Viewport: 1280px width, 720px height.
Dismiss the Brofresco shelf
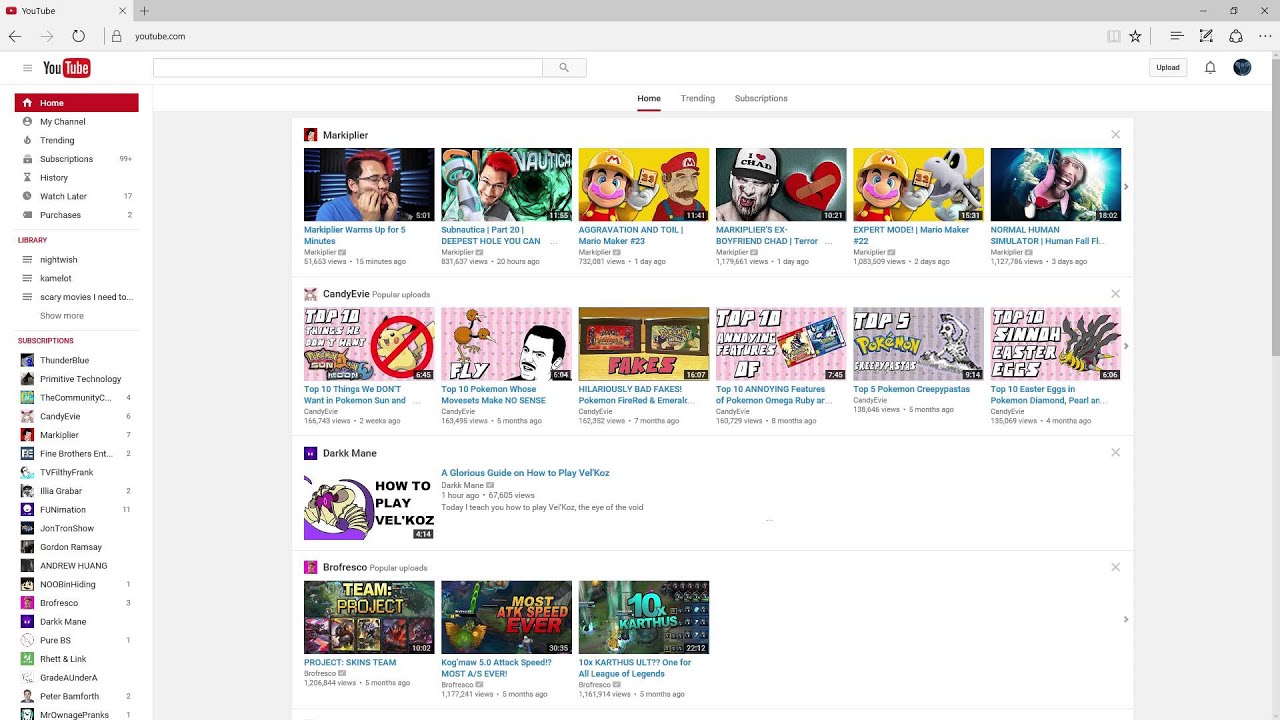(1116, 567)
